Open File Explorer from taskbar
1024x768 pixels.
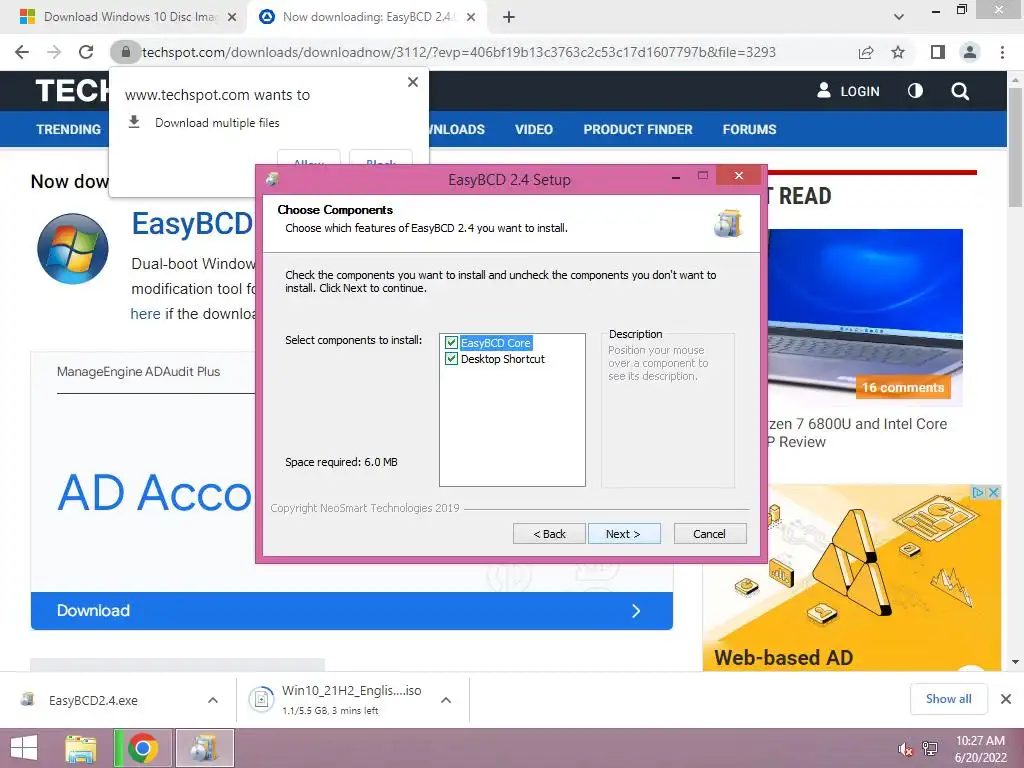(80, 748)
